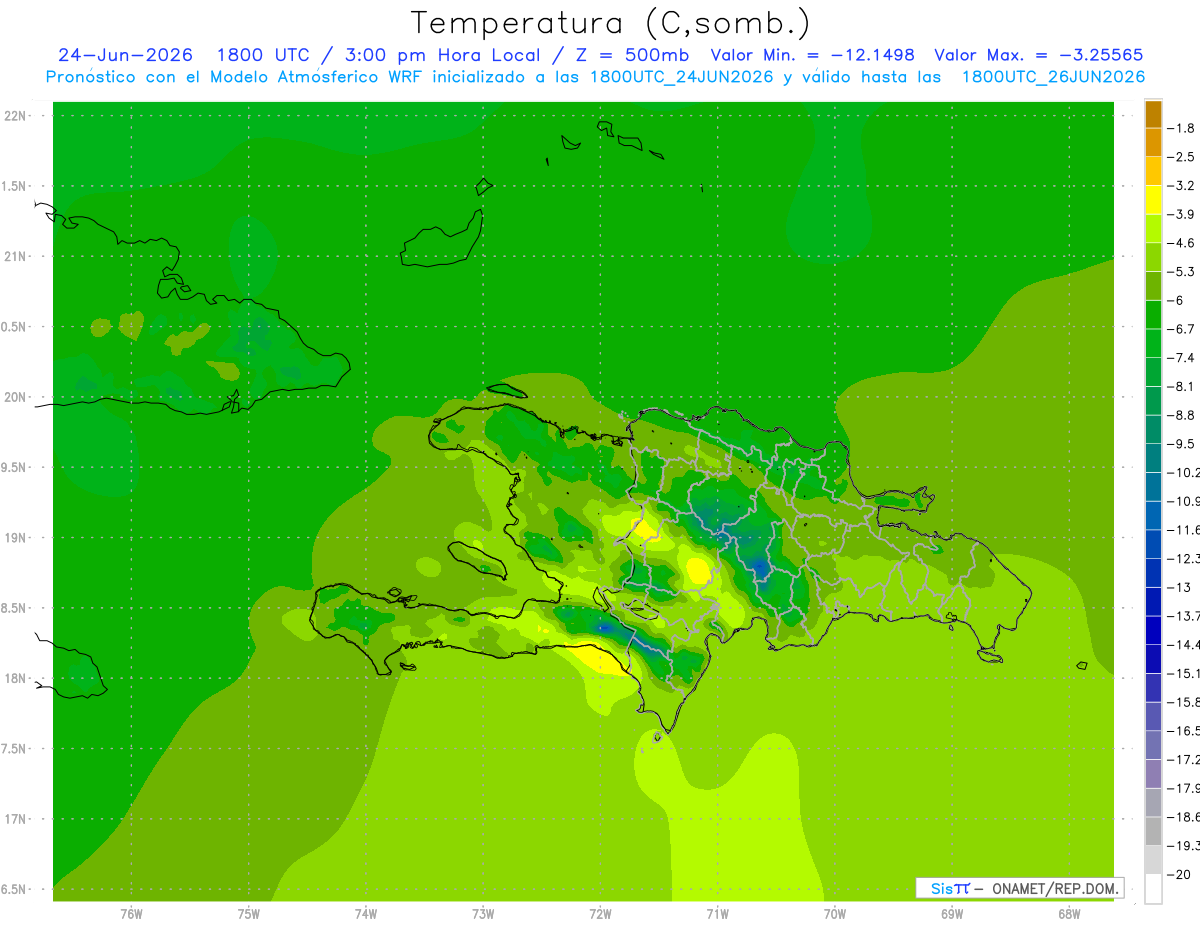
Task: Click the '-7.4' legend value
Action: coord(1181,358)
